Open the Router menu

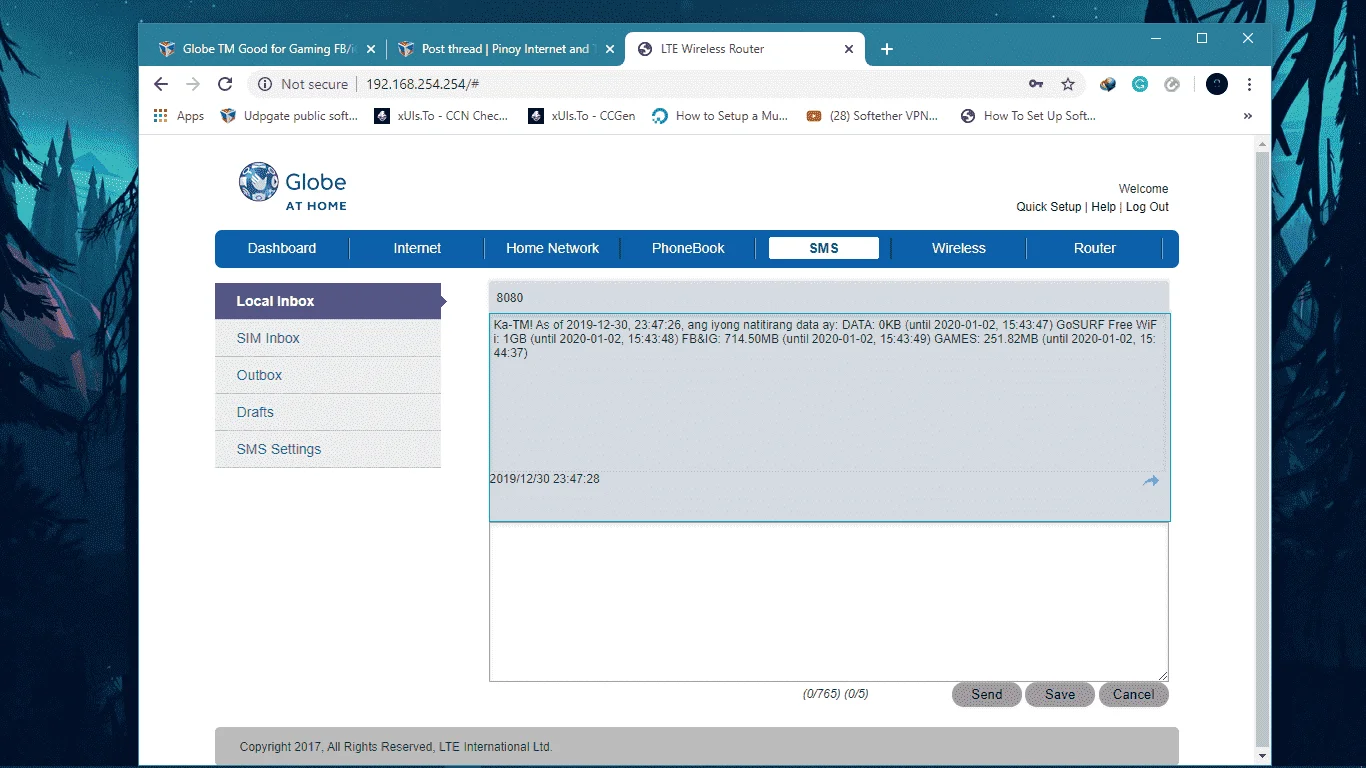point(1095,248)
